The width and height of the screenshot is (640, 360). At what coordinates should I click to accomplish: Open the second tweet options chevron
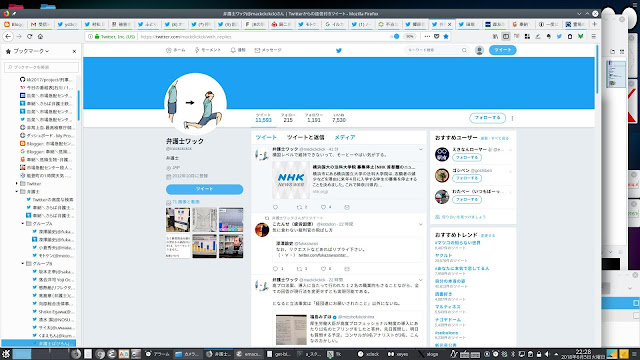(x=420, y=224)
